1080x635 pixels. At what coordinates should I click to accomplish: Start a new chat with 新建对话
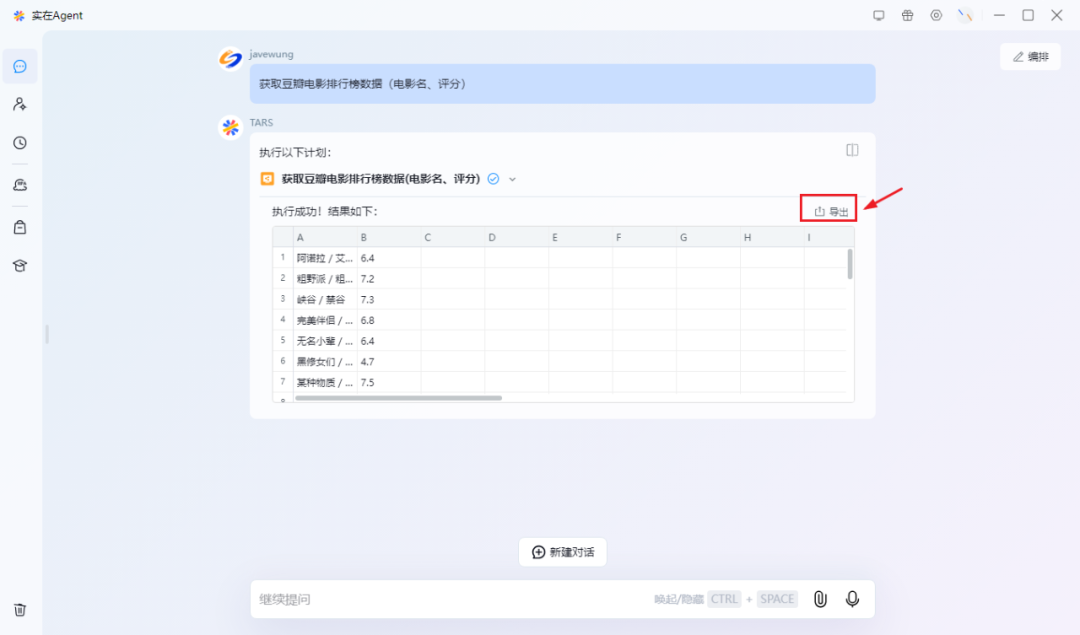(562, 551)
